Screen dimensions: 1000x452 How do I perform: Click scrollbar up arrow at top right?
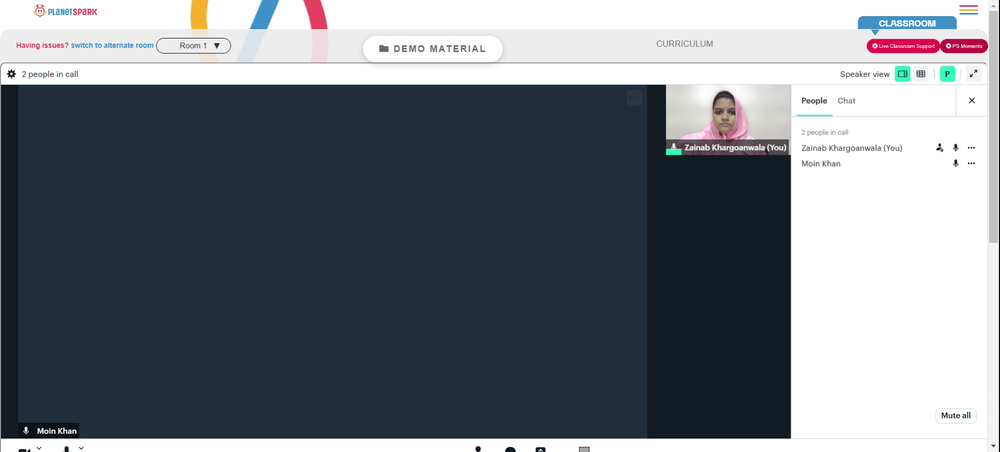pos(993,5)
